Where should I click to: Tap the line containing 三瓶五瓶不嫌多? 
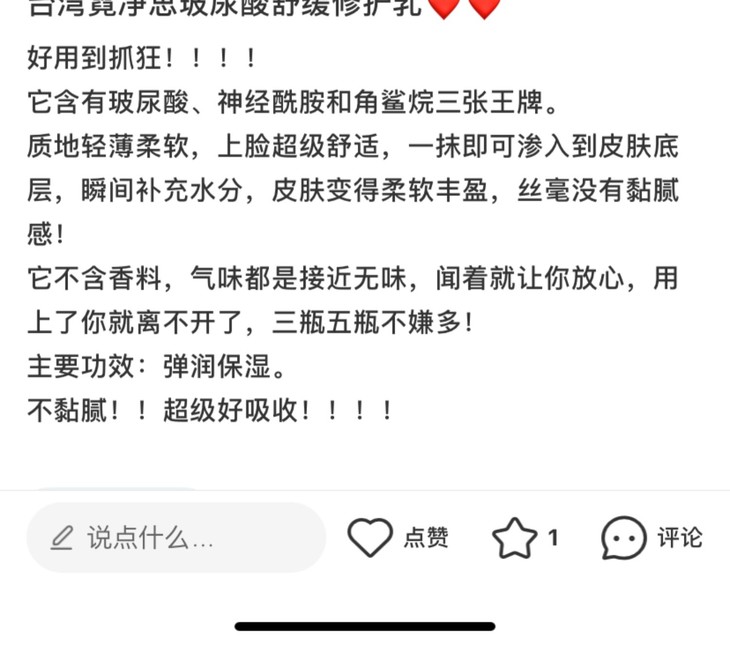[250, 322]
